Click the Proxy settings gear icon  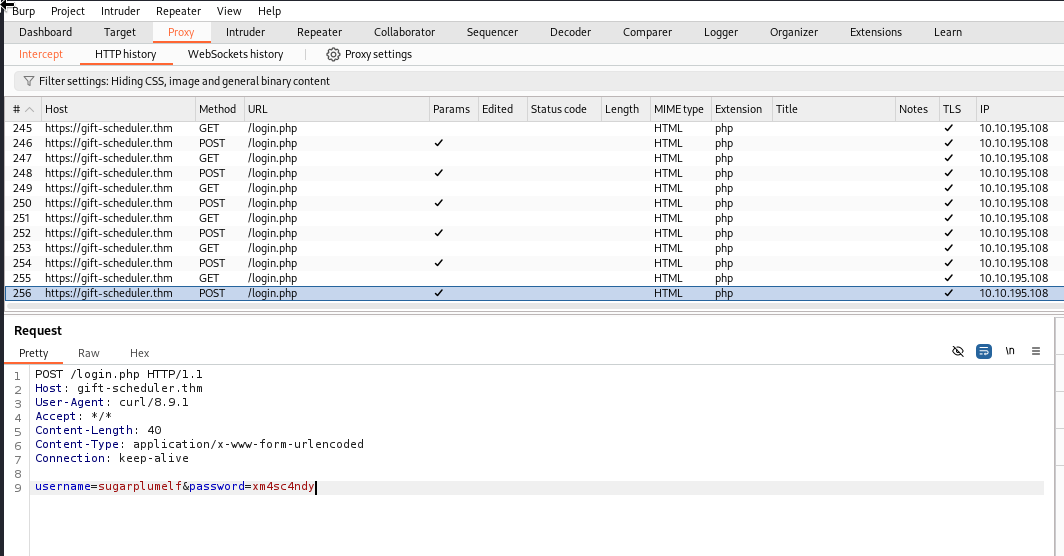[333, 54]
